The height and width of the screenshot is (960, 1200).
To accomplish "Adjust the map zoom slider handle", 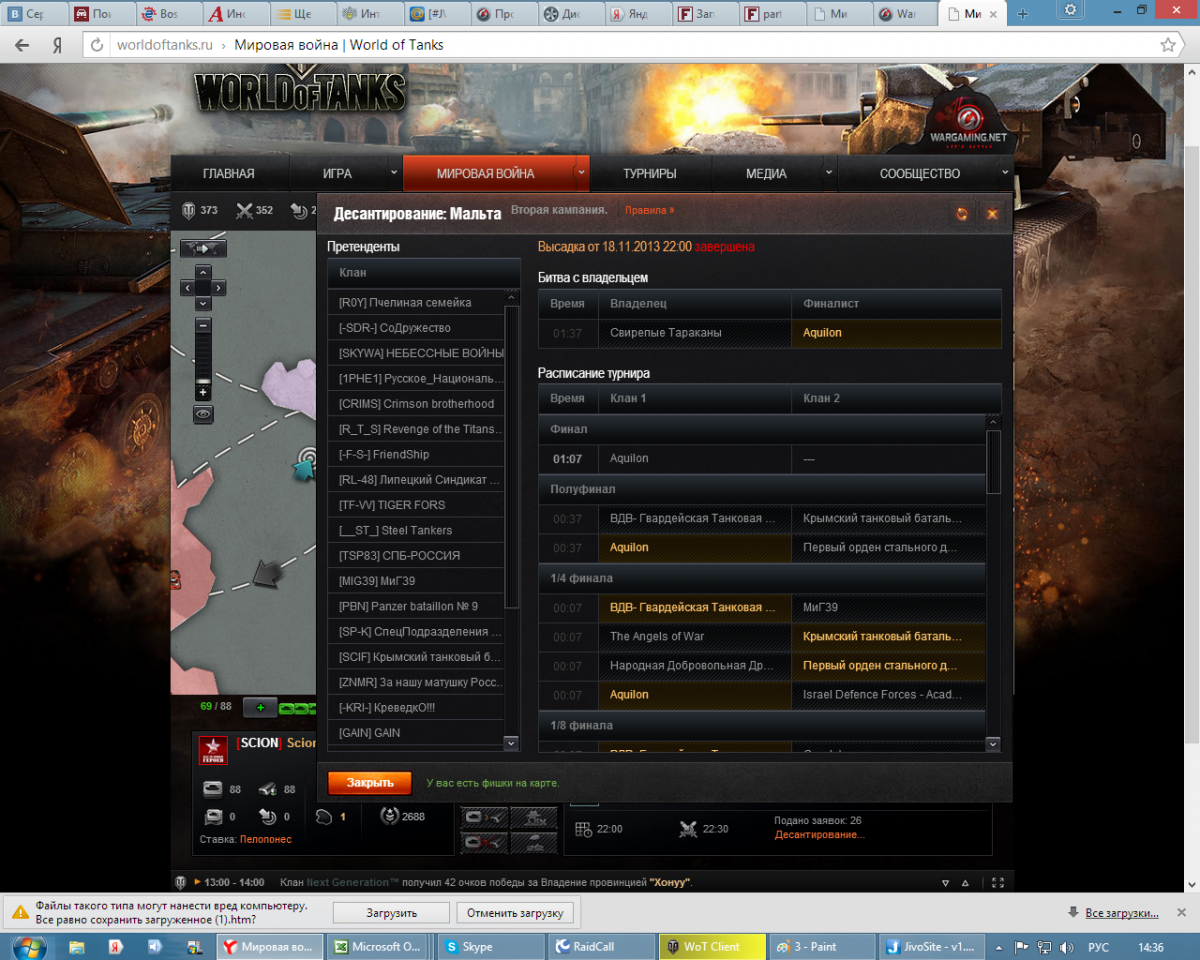I will [x=203, y=381].
